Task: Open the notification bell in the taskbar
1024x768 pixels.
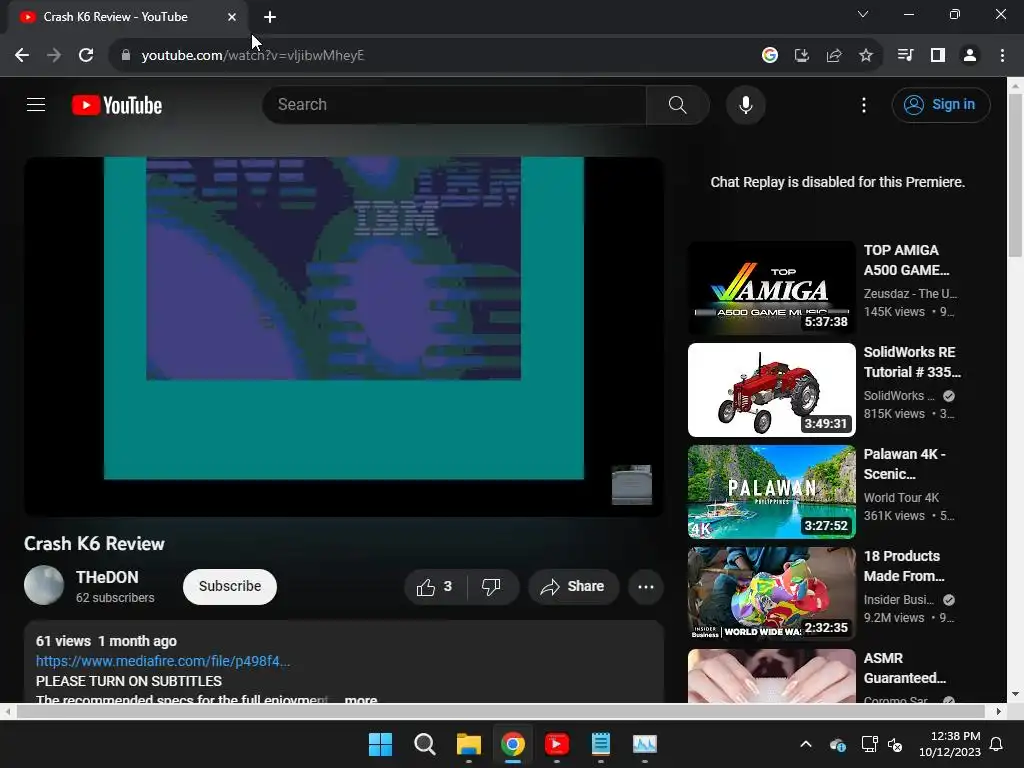Action: pos(997,744)
